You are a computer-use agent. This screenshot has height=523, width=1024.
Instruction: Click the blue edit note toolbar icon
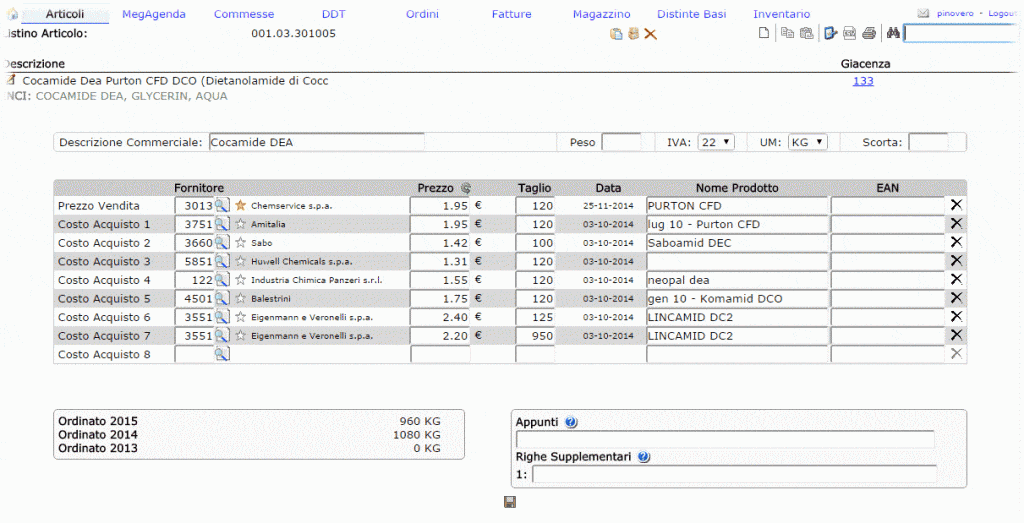tap(831, 33)
